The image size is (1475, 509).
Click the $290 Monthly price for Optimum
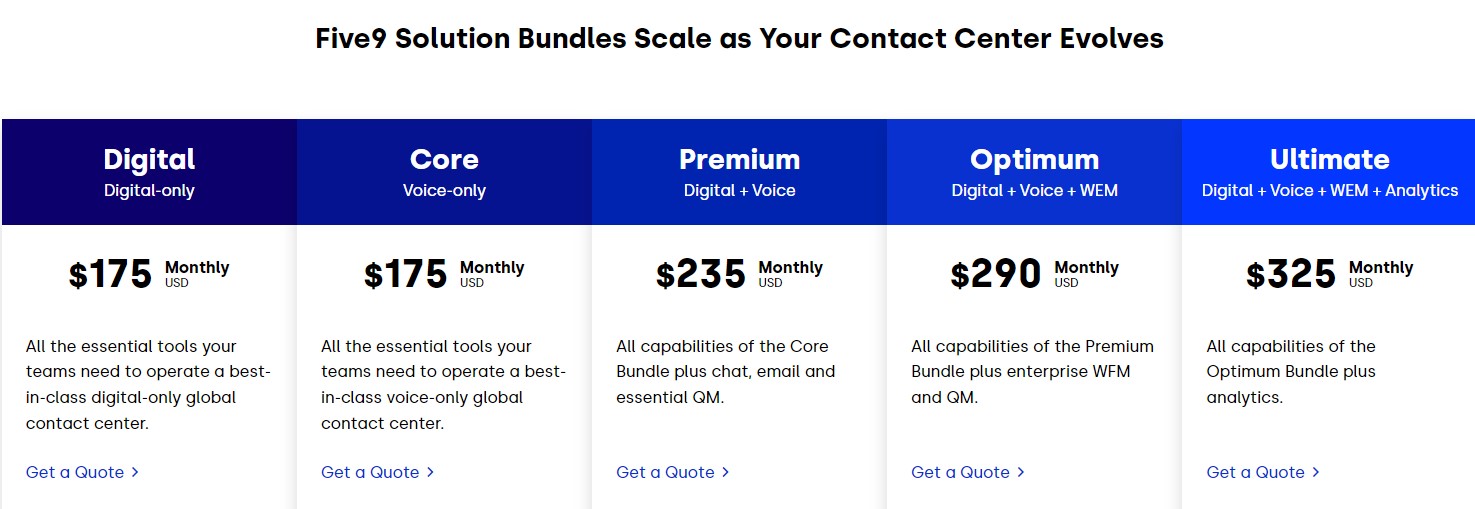coord(996,274)
